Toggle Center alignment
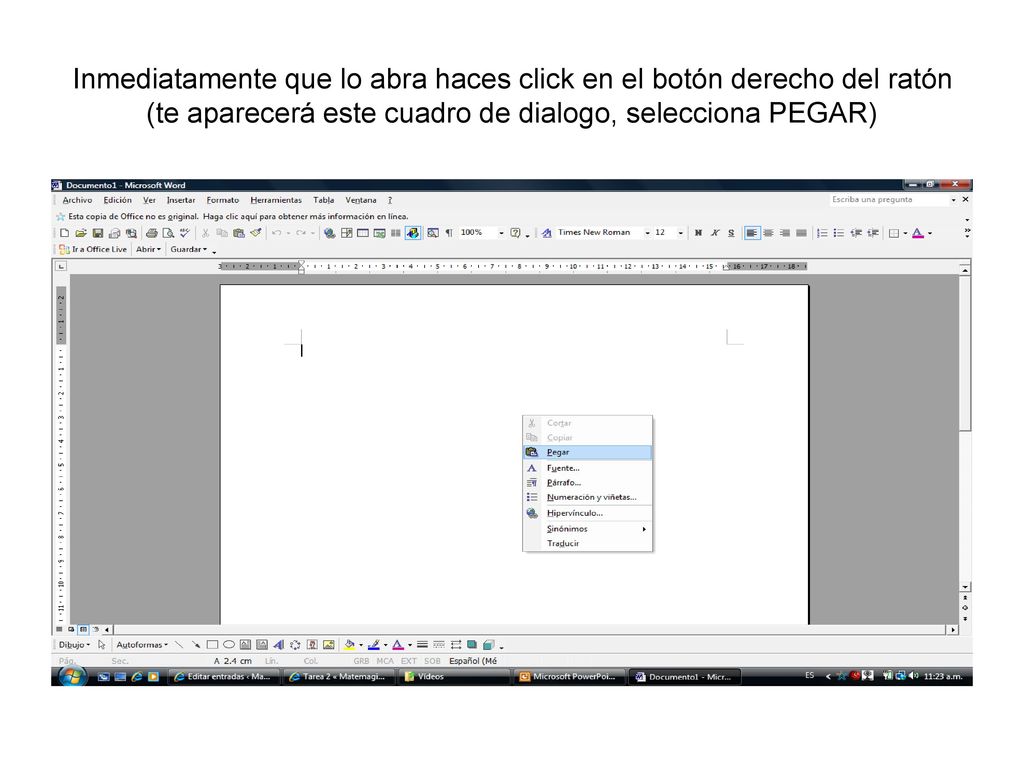The height and width of the screenshot is (768, 1024). click(769, 233)
